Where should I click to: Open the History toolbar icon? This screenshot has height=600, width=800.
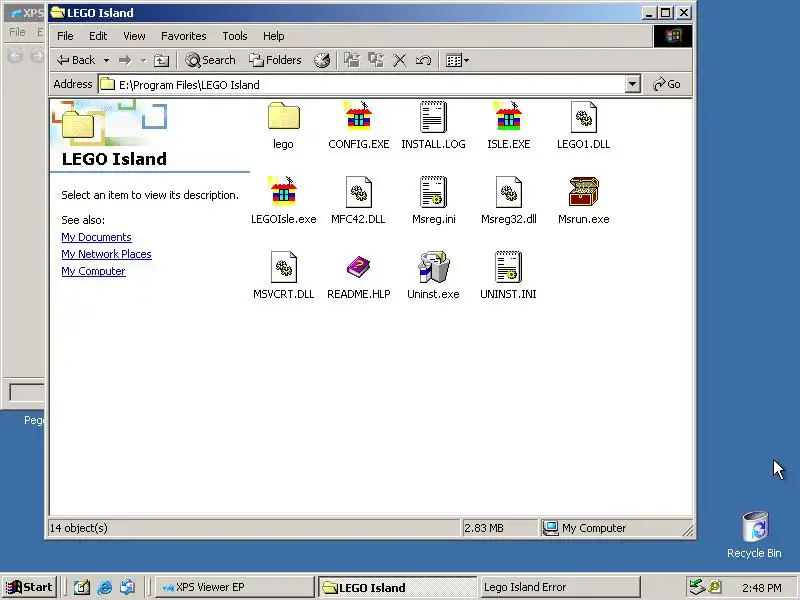[322, 60]
